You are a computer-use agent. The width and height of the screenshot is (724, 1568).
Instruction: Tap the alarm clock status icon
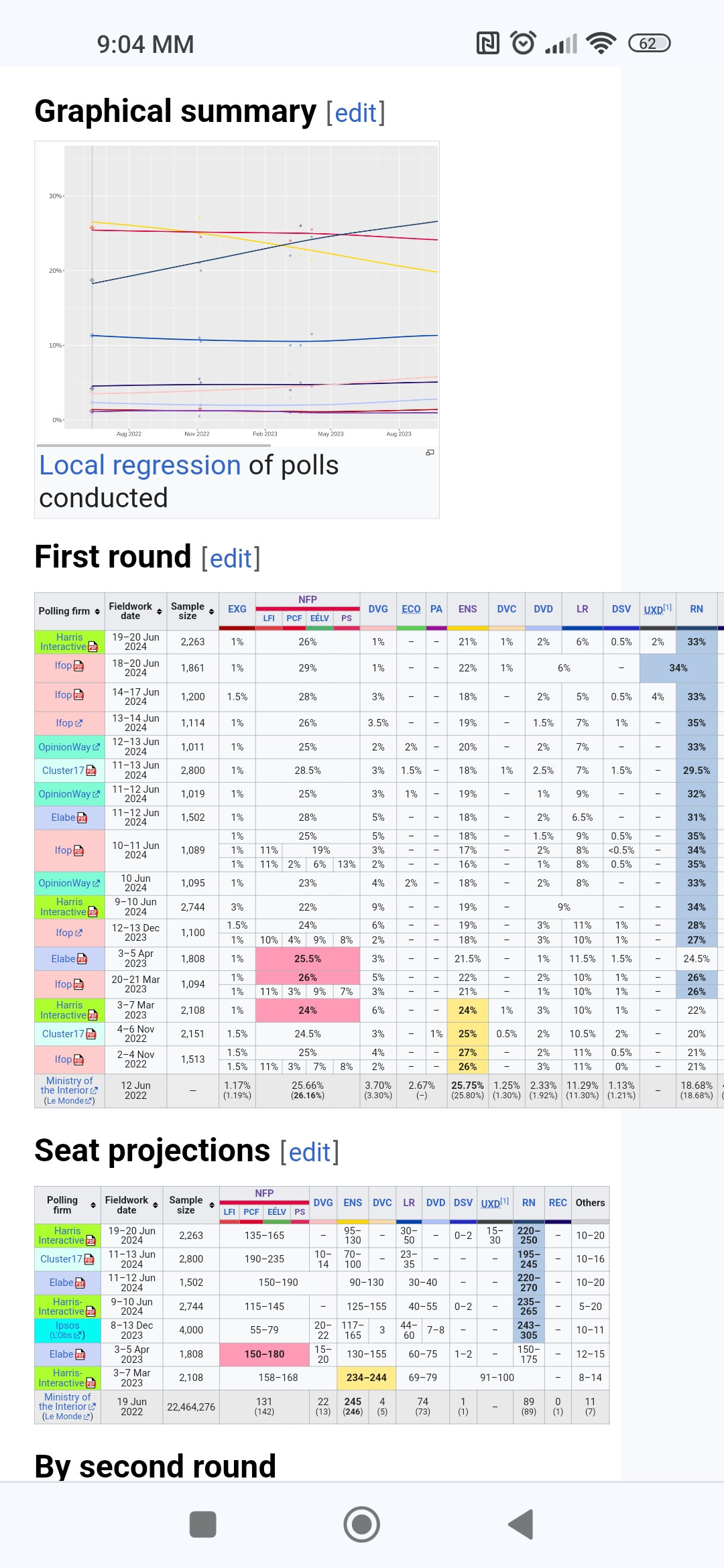523,44
